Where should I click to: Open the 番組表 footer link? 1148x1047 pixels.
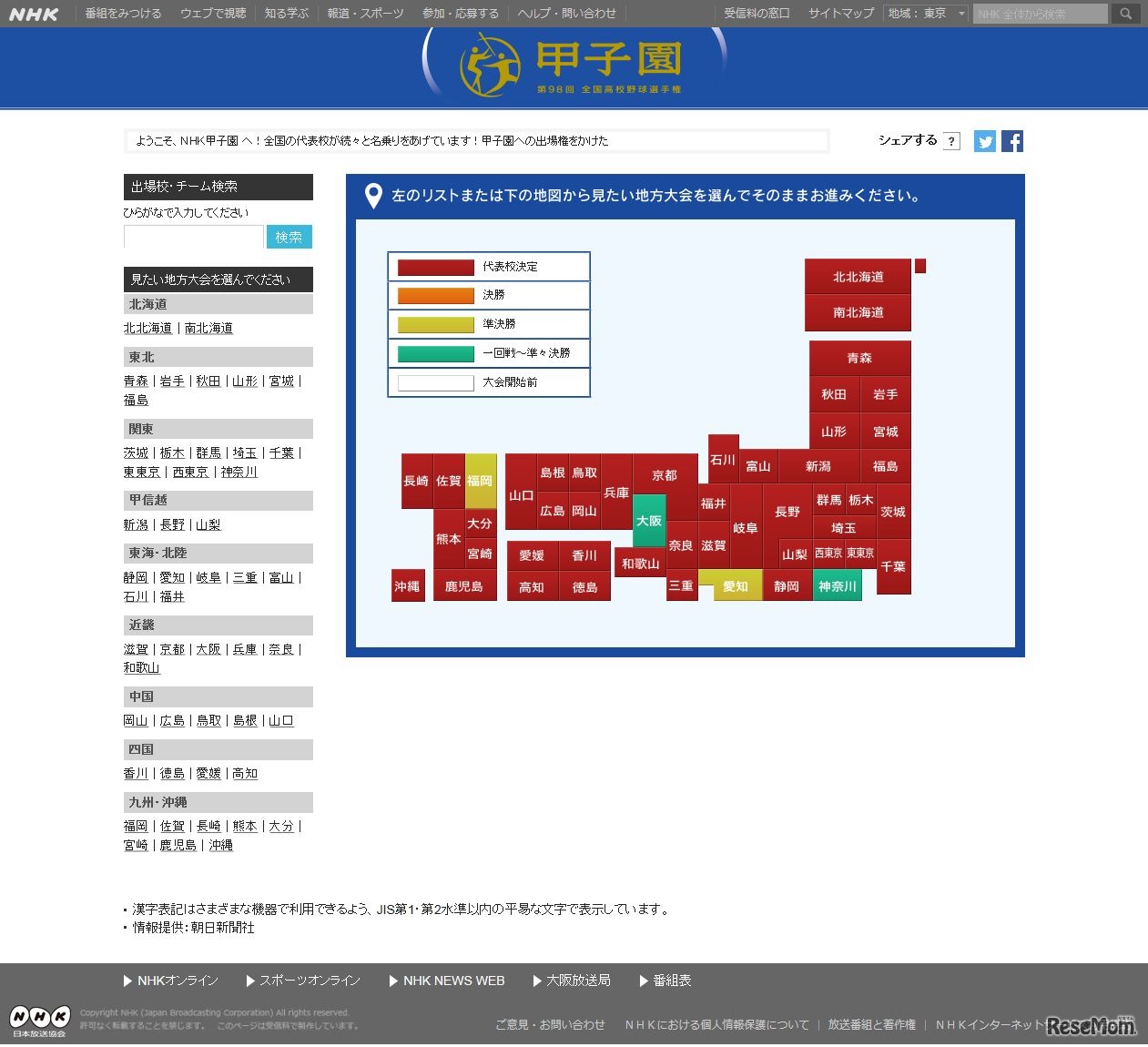click(x=671, y=981)
